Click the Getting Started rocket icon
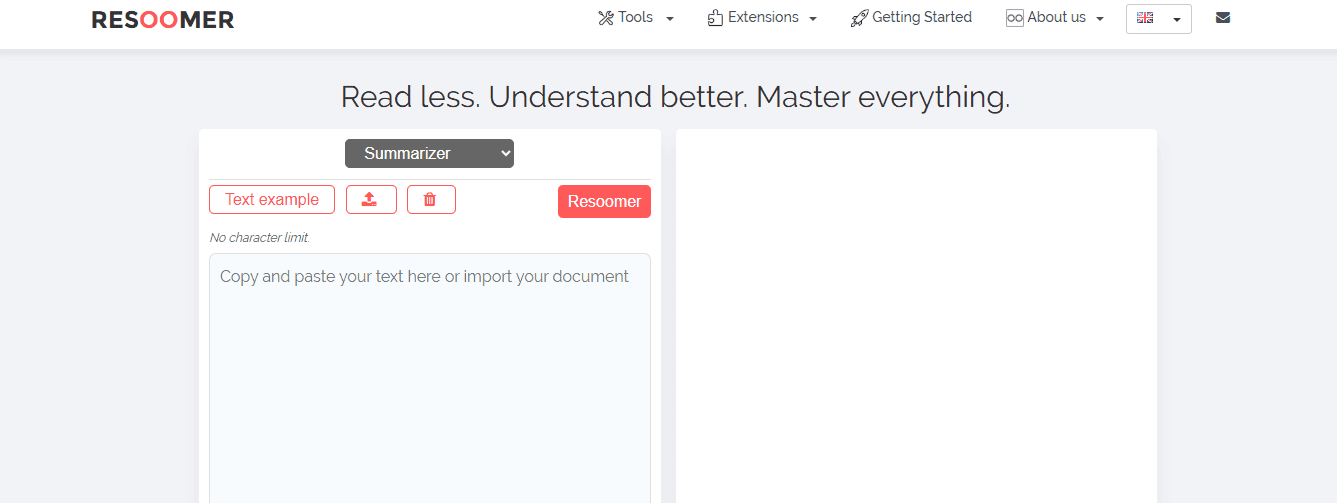This screenshot has width=1337, height=503. point(859,17)
